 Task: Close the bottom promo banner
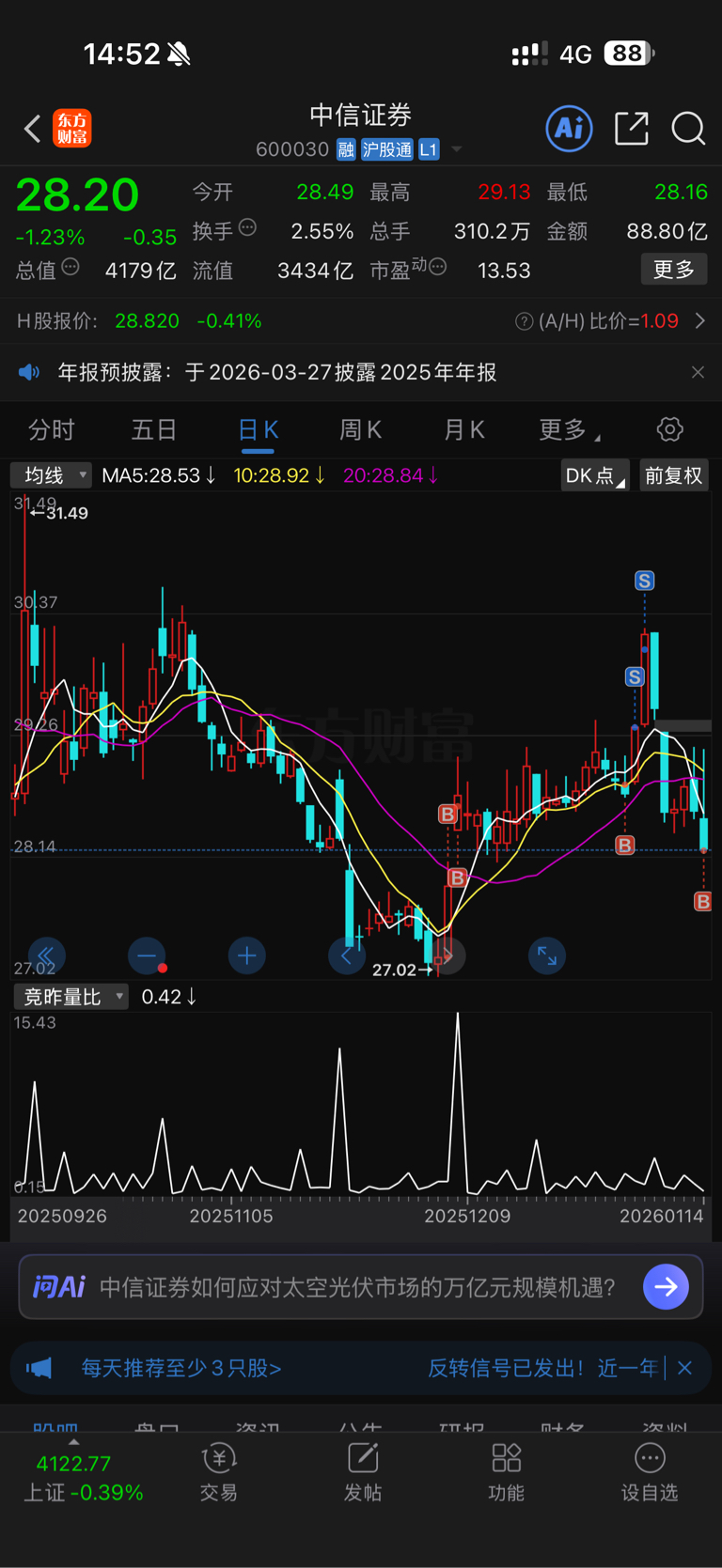684,1368
